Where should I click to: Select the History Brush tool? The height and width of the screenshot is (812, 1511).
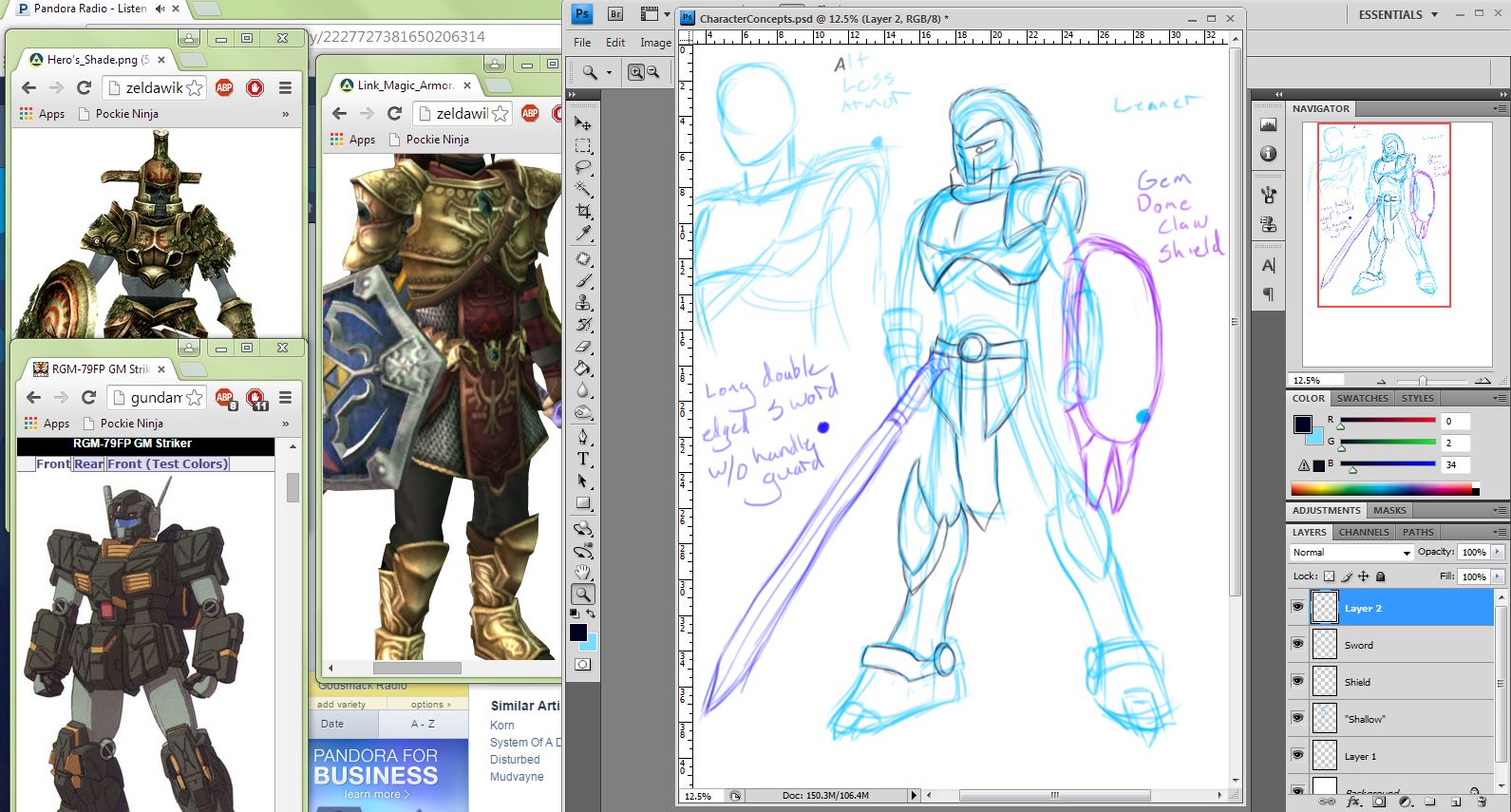pyautogui.click(x=583, y=325)
